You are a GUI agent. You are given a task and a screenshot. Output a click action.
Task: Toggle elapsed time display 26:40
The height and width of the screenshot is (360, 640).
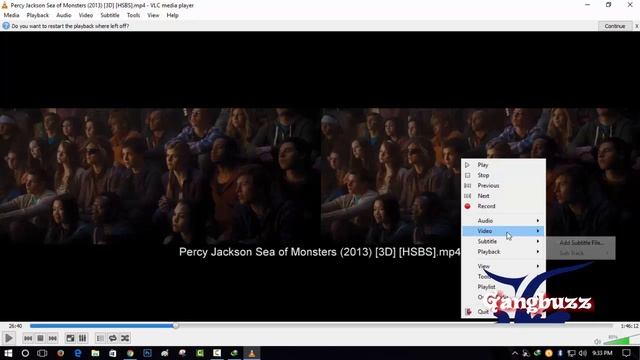[x=16, y=326]
